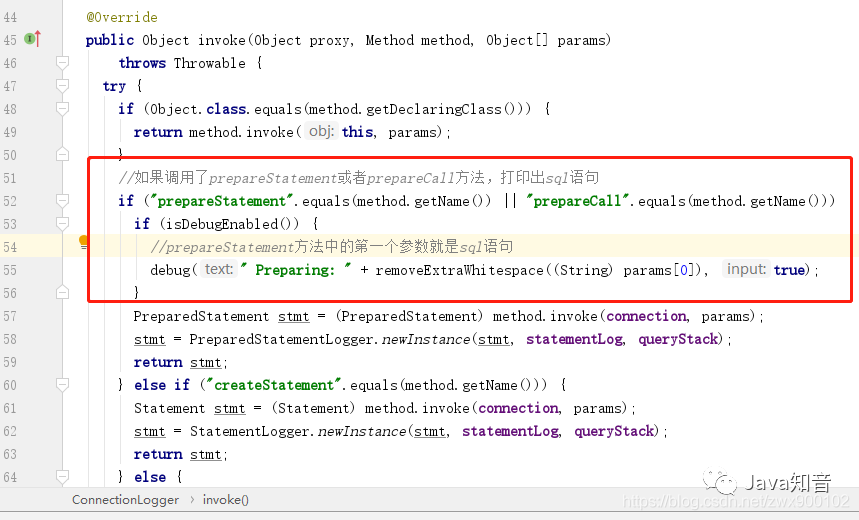Image resolution: width=859 pixels, height=520 pixels.
Task: Click the 'this' keyword on line 49
Action: [x=357, y=132]
